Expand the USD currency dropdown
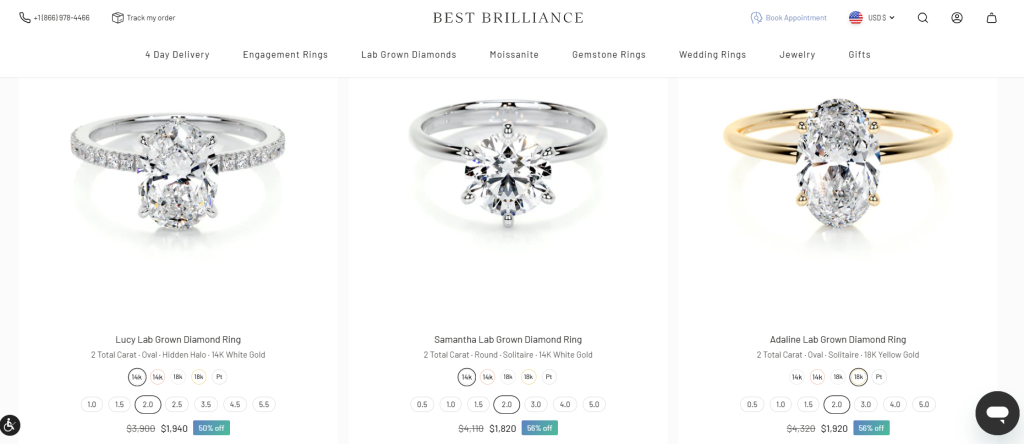The width and height of the screenshot is (1024, 444). [x=872, y=18]
